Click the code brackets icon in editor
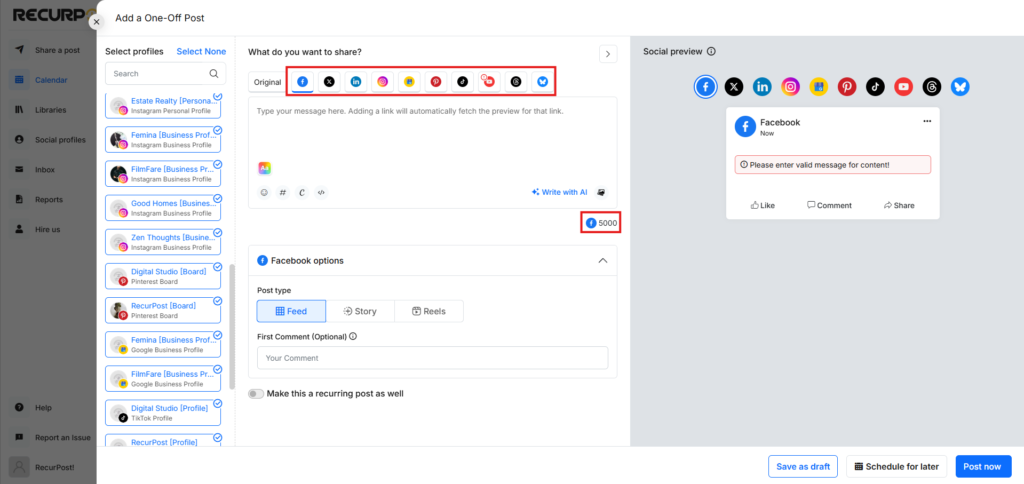The height and width of the screenshot is (484, 1024). click(321, 193)
